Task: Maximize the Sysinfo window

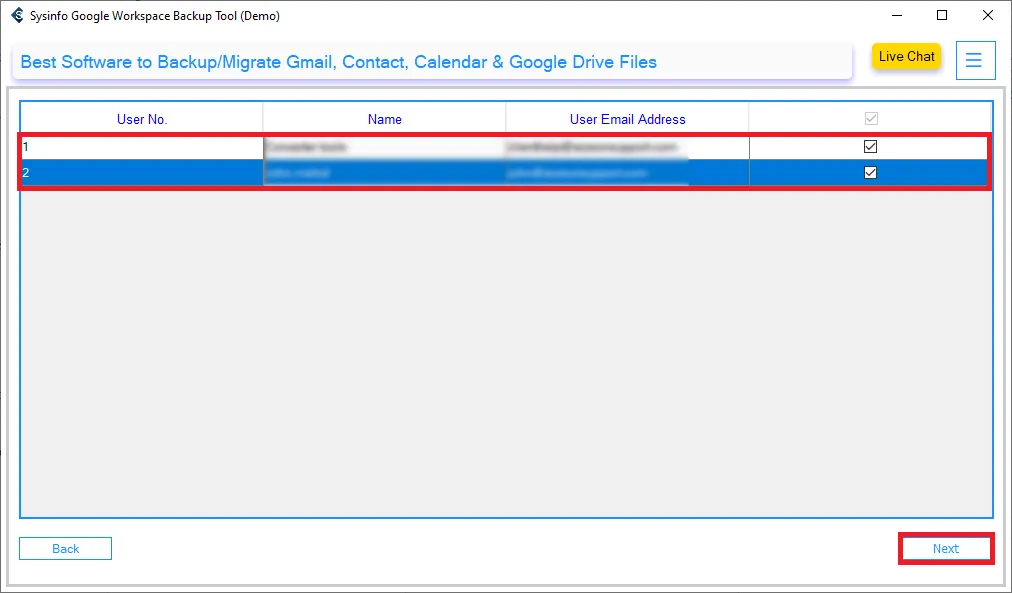Action: (x=942, y=15)
